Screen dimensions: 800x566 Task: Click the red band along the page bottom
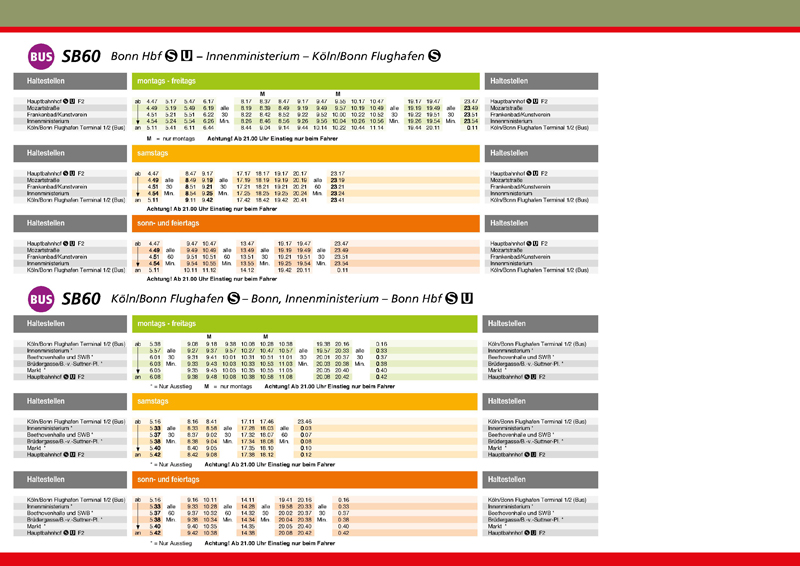[400, 558]
